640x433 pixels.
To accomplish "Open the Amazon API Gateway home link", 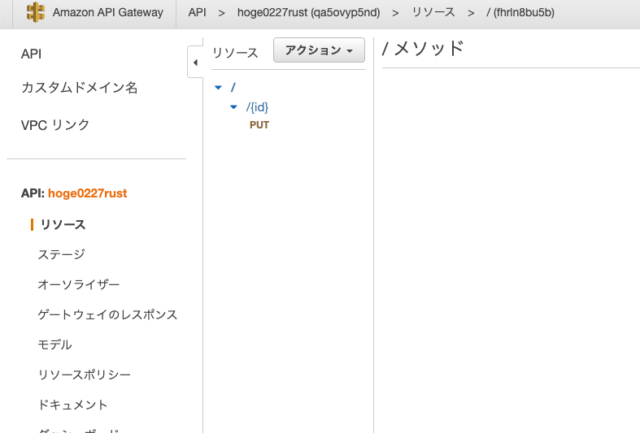I will click(x=108, y=13).
